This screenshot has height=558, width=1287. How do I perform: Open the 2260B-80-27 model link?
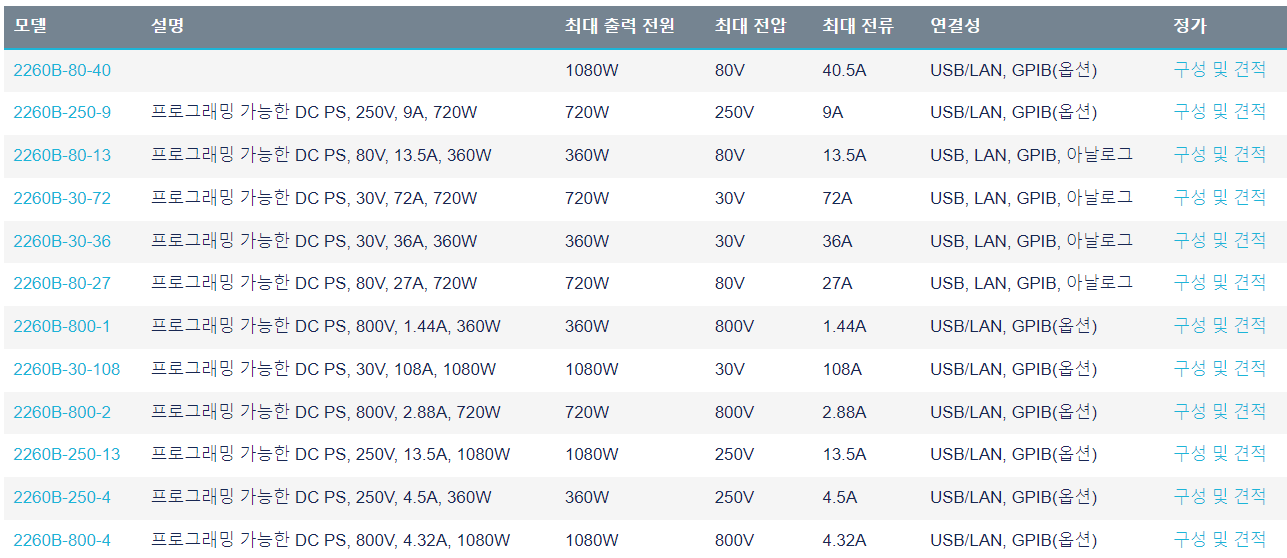click(62, 283)
